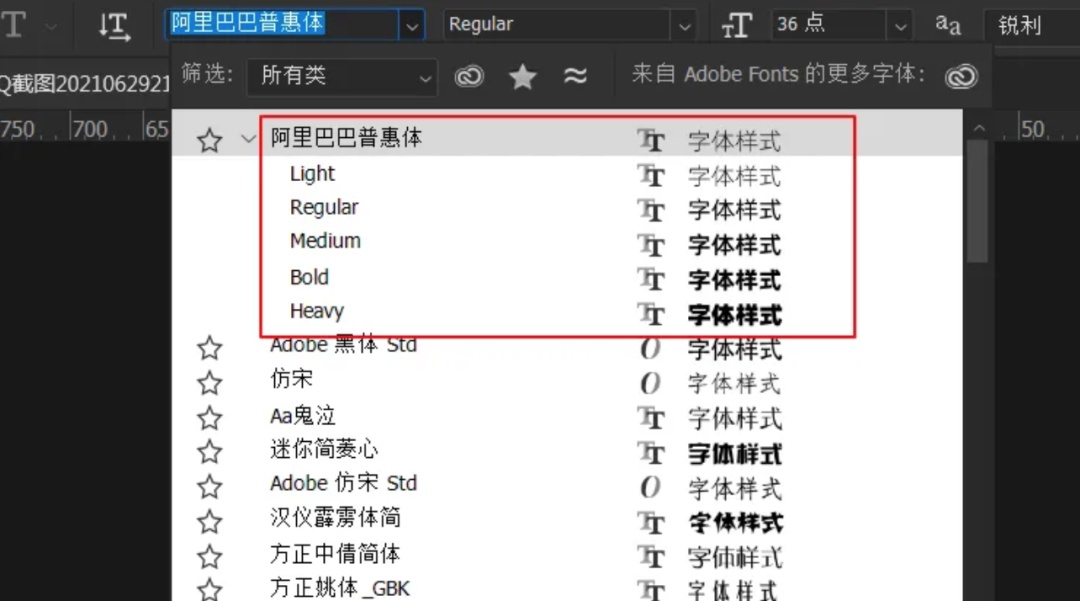Collapse the 阿里巴巴普惠体 font family group
The width and height of the screenshot is (1080, 601).
point(248,139)
